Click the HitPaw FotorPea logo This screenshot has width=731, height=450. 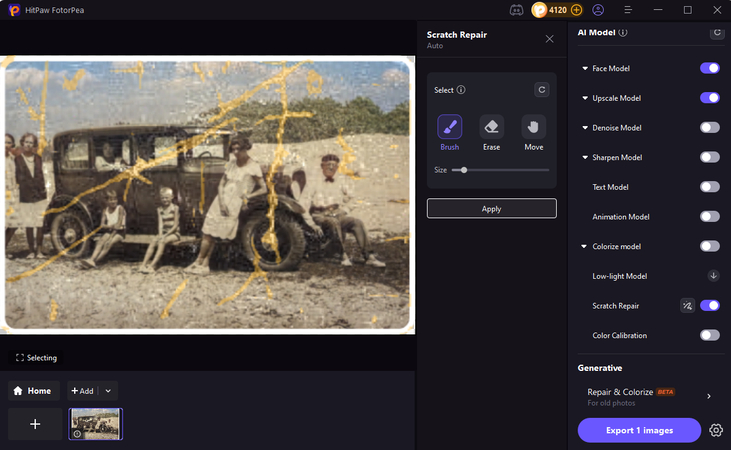pyautogui.click(x=14, y=10)
